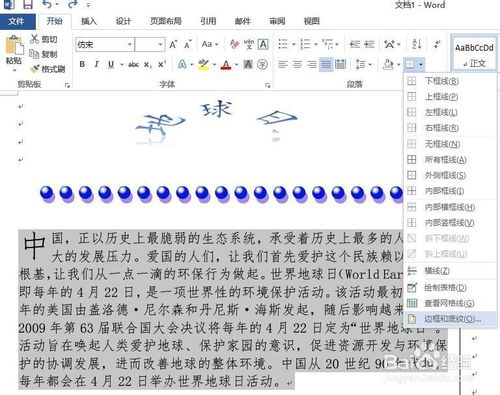Toggle Subscript formatting
The height and width of the screenshot is (395, 500).
tap(148, 65)
